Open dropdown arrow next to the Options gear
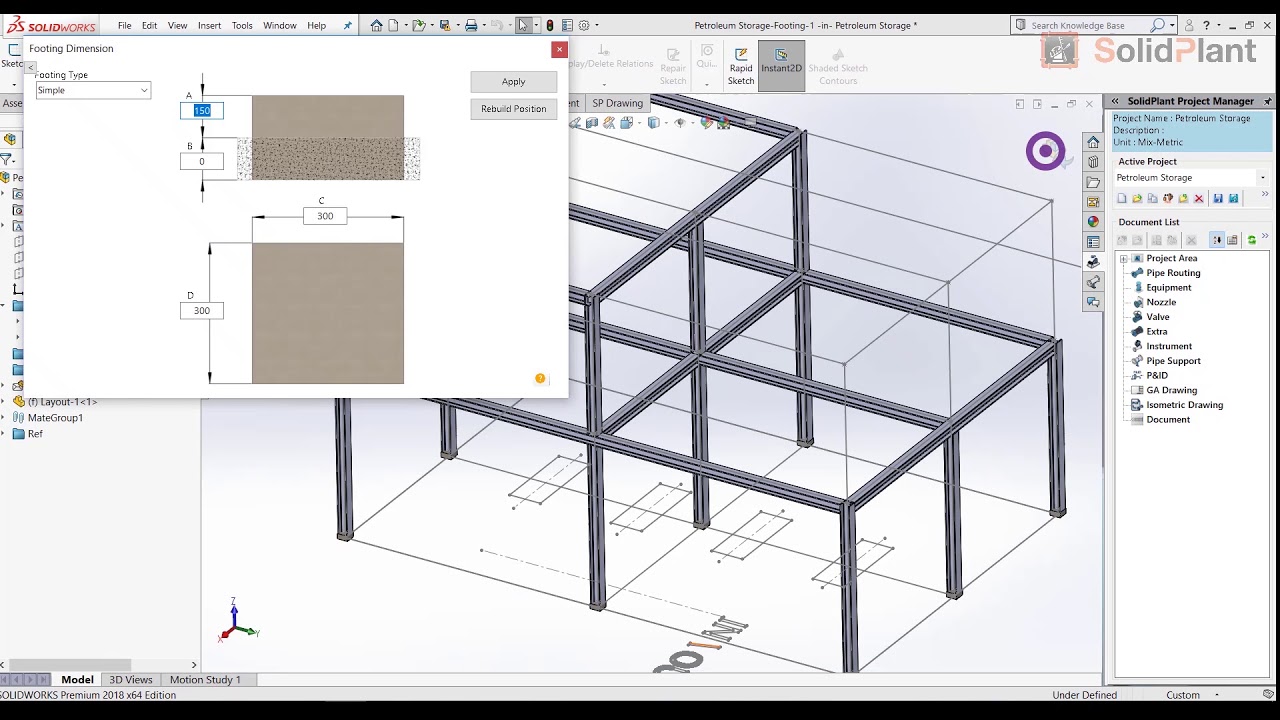The height and width of the screenshot is (720, 1280). tap(597, 25)
